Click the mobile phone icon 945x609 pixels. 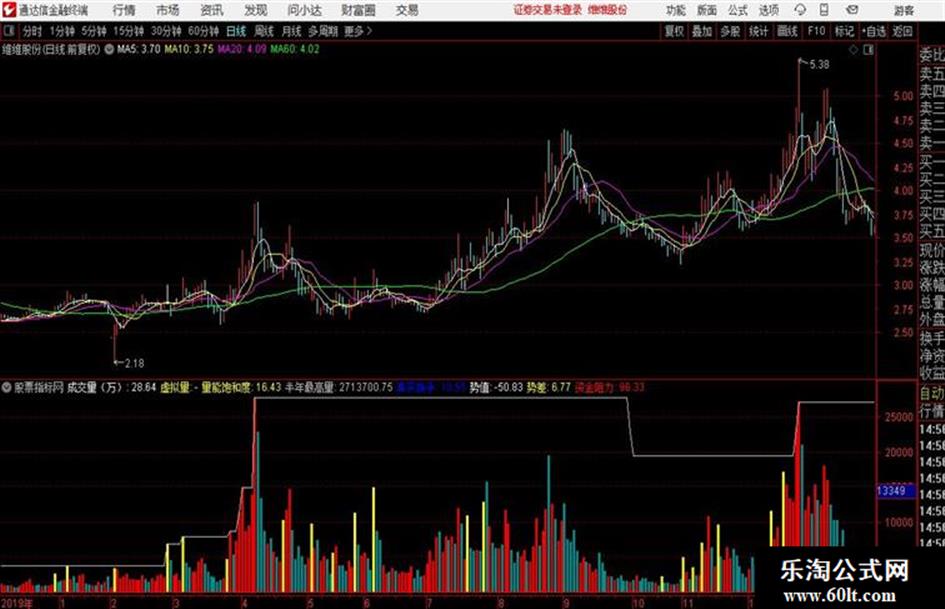824,10
